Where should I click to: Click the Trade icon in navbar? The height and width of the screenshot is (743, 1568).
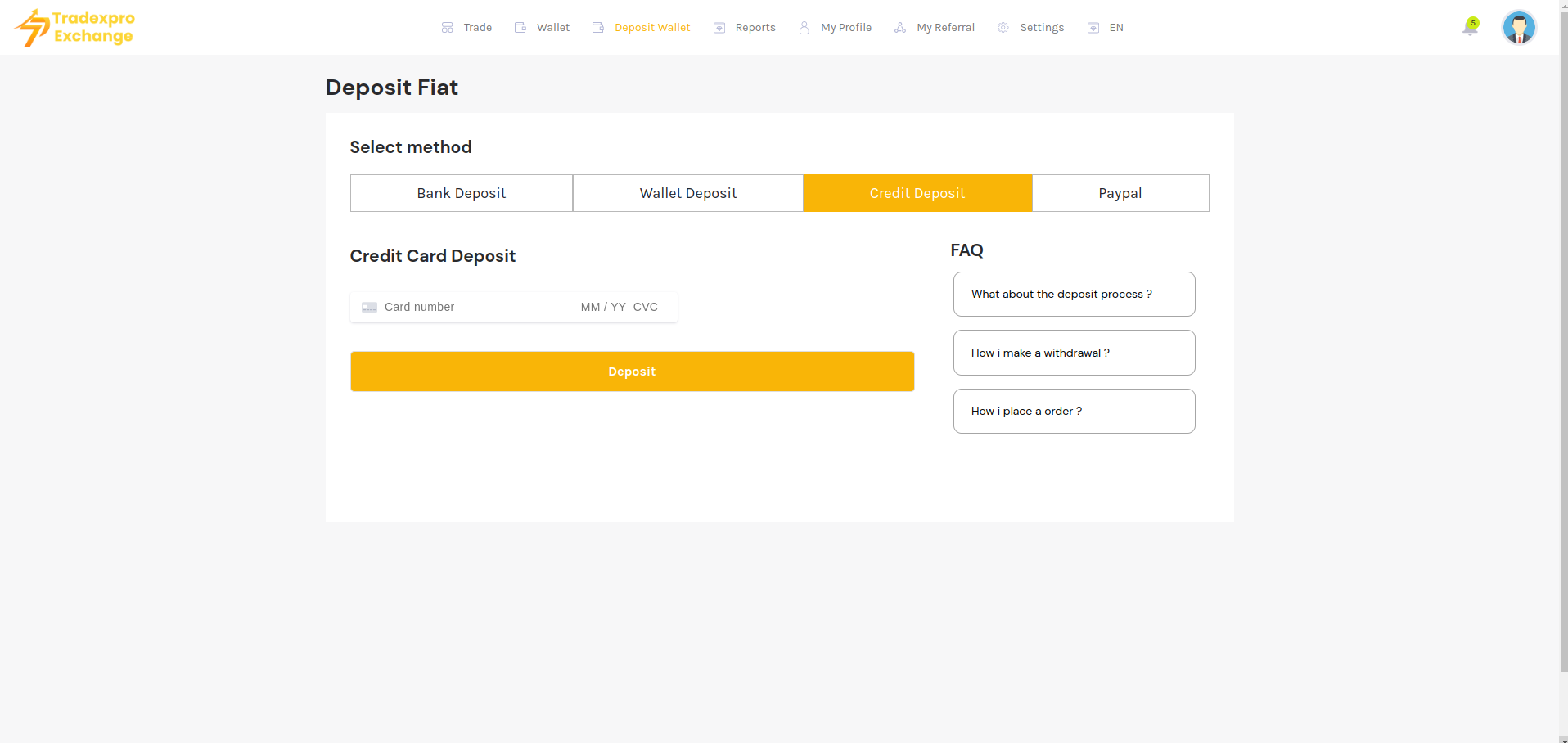click(448, 28)
